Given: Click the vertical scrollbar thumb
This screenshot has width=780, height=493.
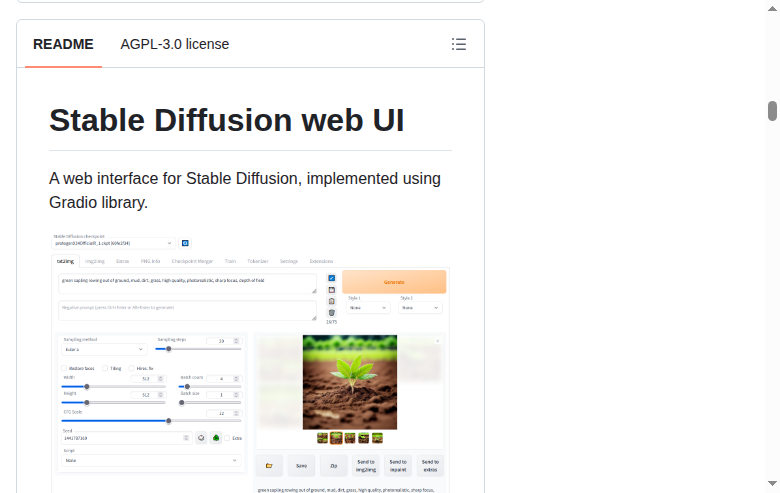Looking at the screenshot, I should click(x=772, y=111).
